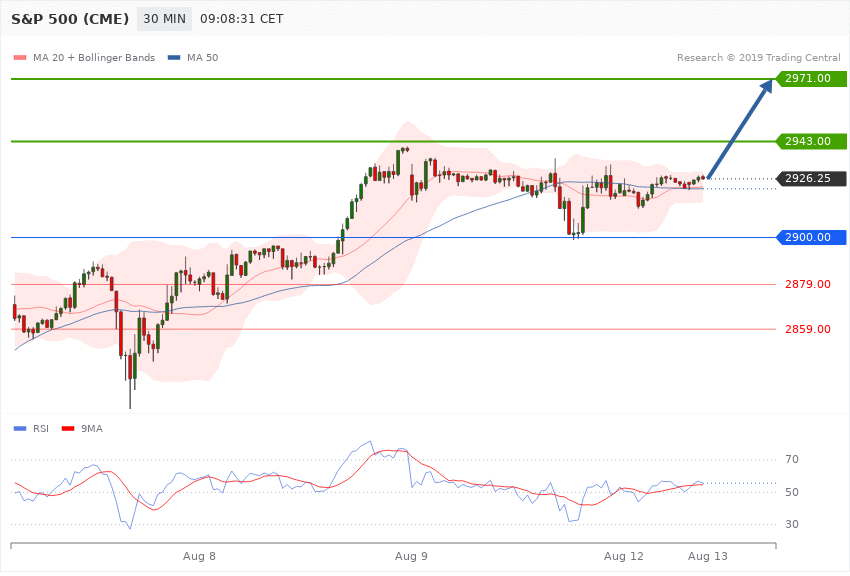Click the RSI 50 axis value
Image resolution: width=850 pixels, height=576 pixels.
[792, 492]
